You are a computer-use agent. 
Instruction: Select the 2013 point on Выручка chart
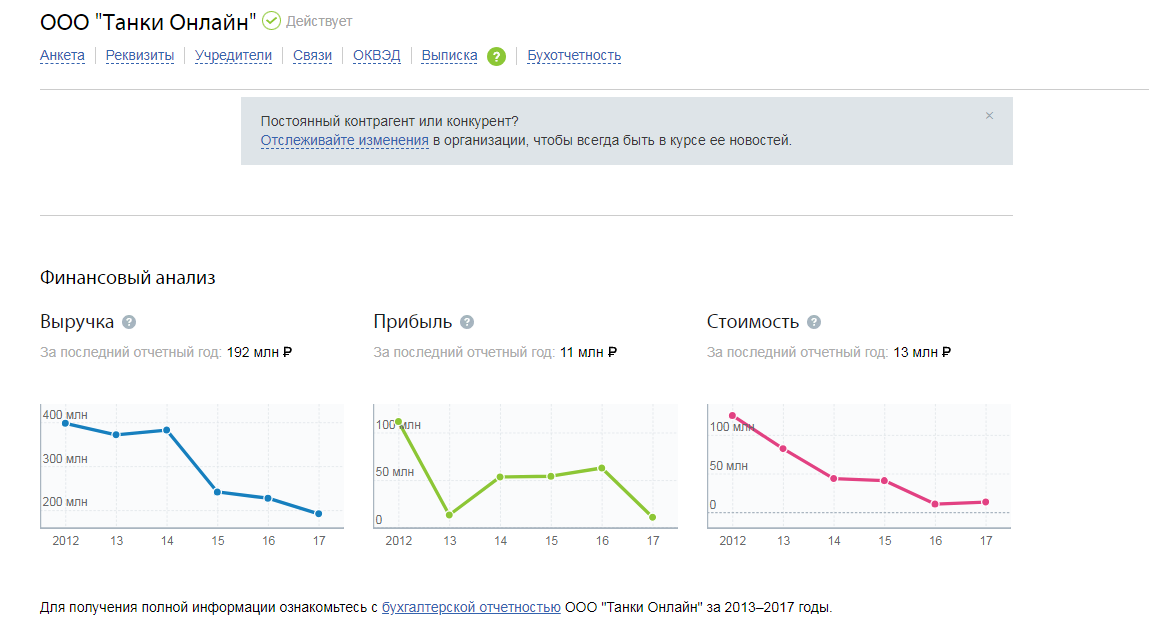[116, 435]
